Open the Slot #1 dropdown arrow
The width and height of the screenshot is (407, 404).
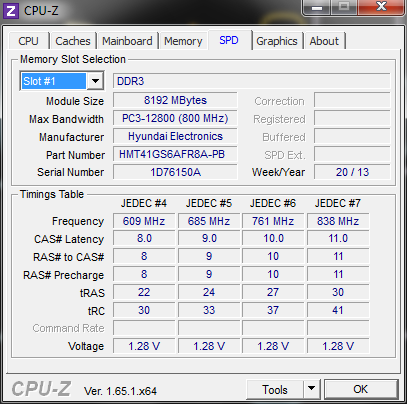[95, 81]
